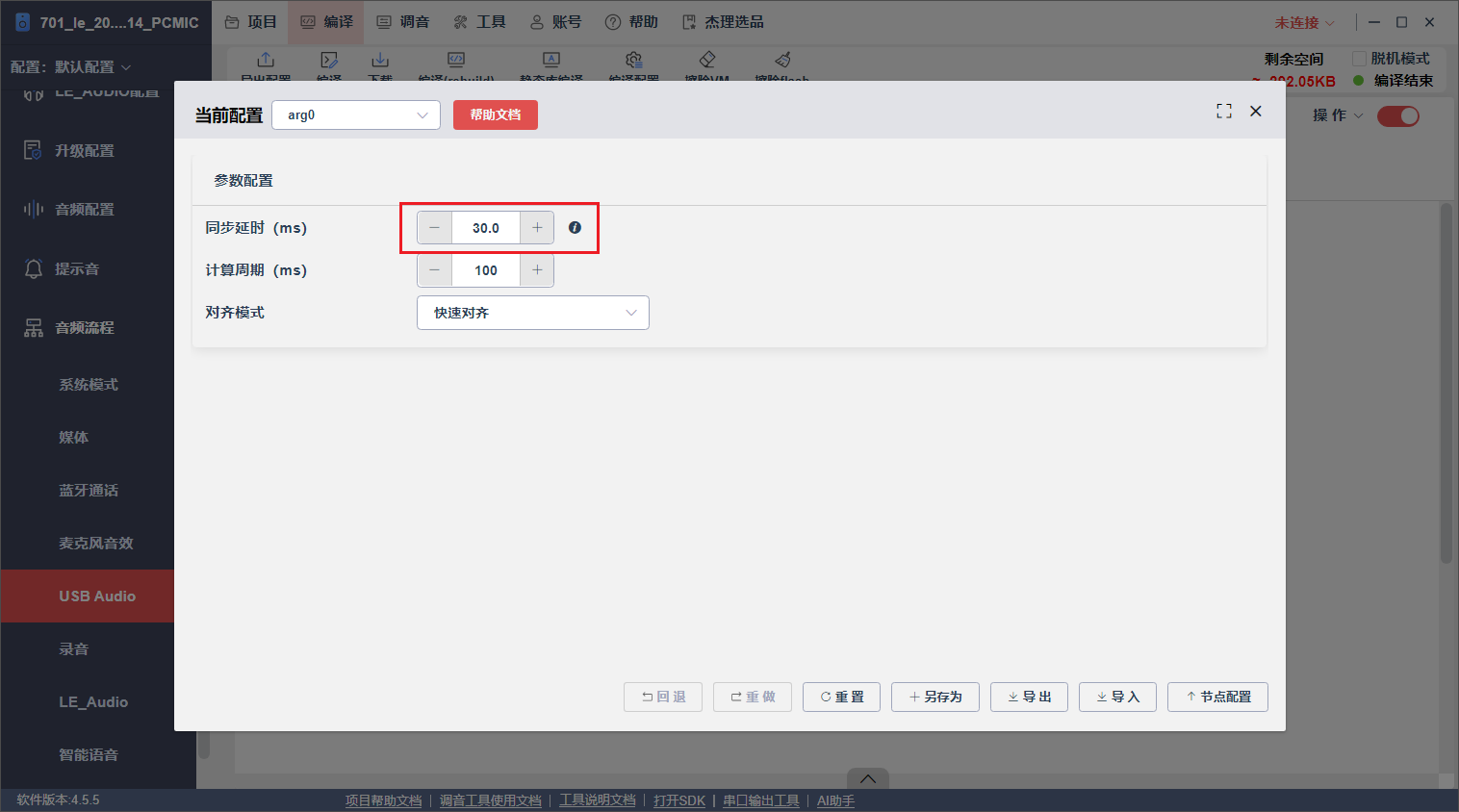1459x812 pixels.
Task: Open compile settings gear icon in toolbar
Action: pos(633,60)
